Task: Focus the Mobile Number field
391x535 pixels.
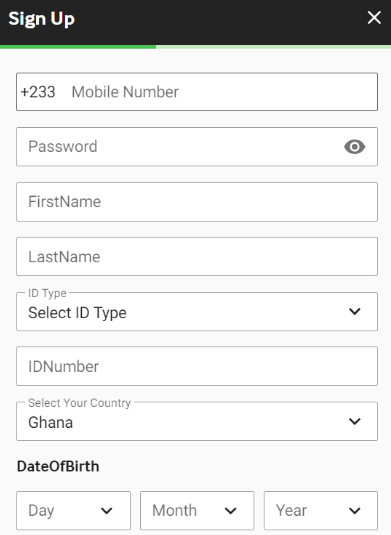Action: [222, 92]
